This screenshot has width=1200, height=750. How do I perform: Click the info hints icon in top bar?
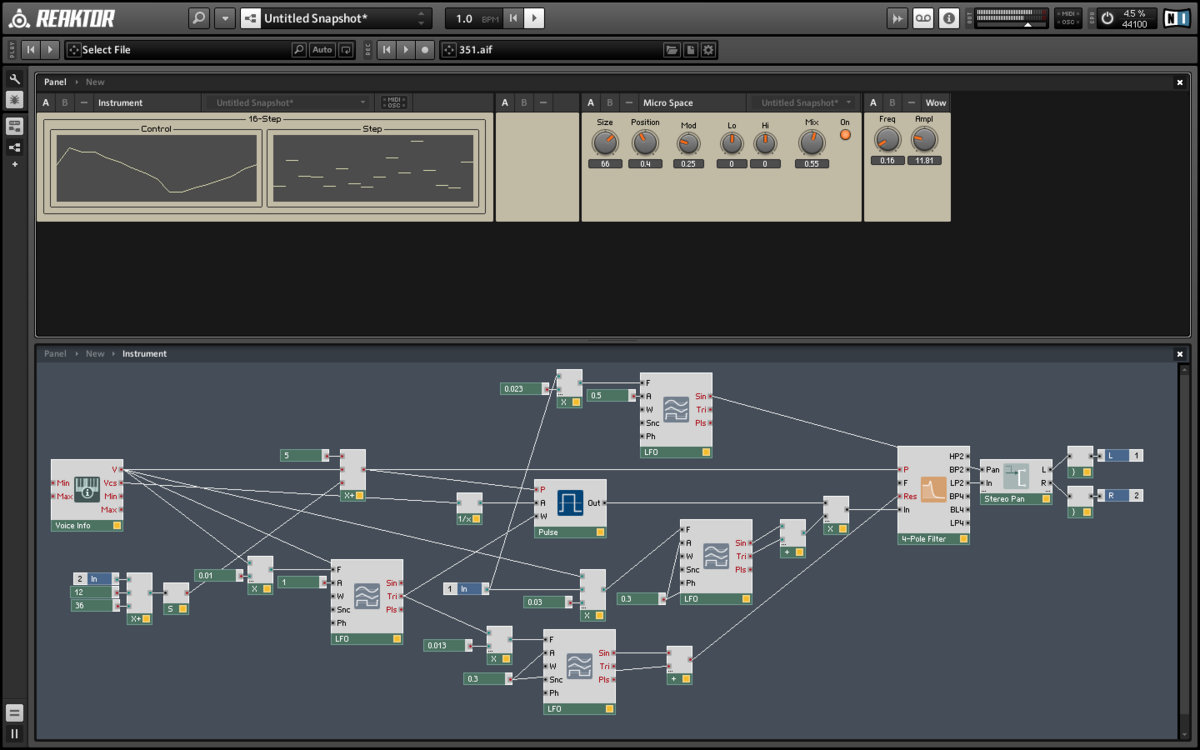[949, 18]
